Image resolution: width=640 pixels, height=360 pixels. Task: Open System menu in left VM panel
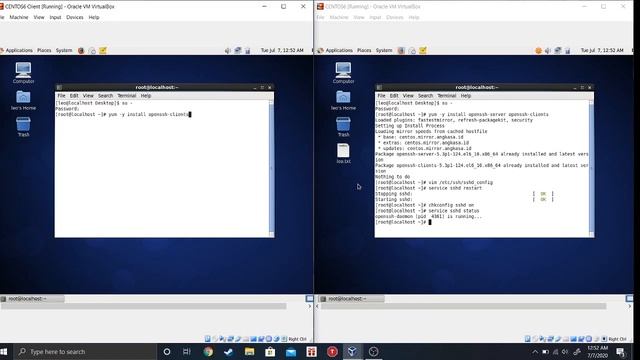(x=64, y=51)
